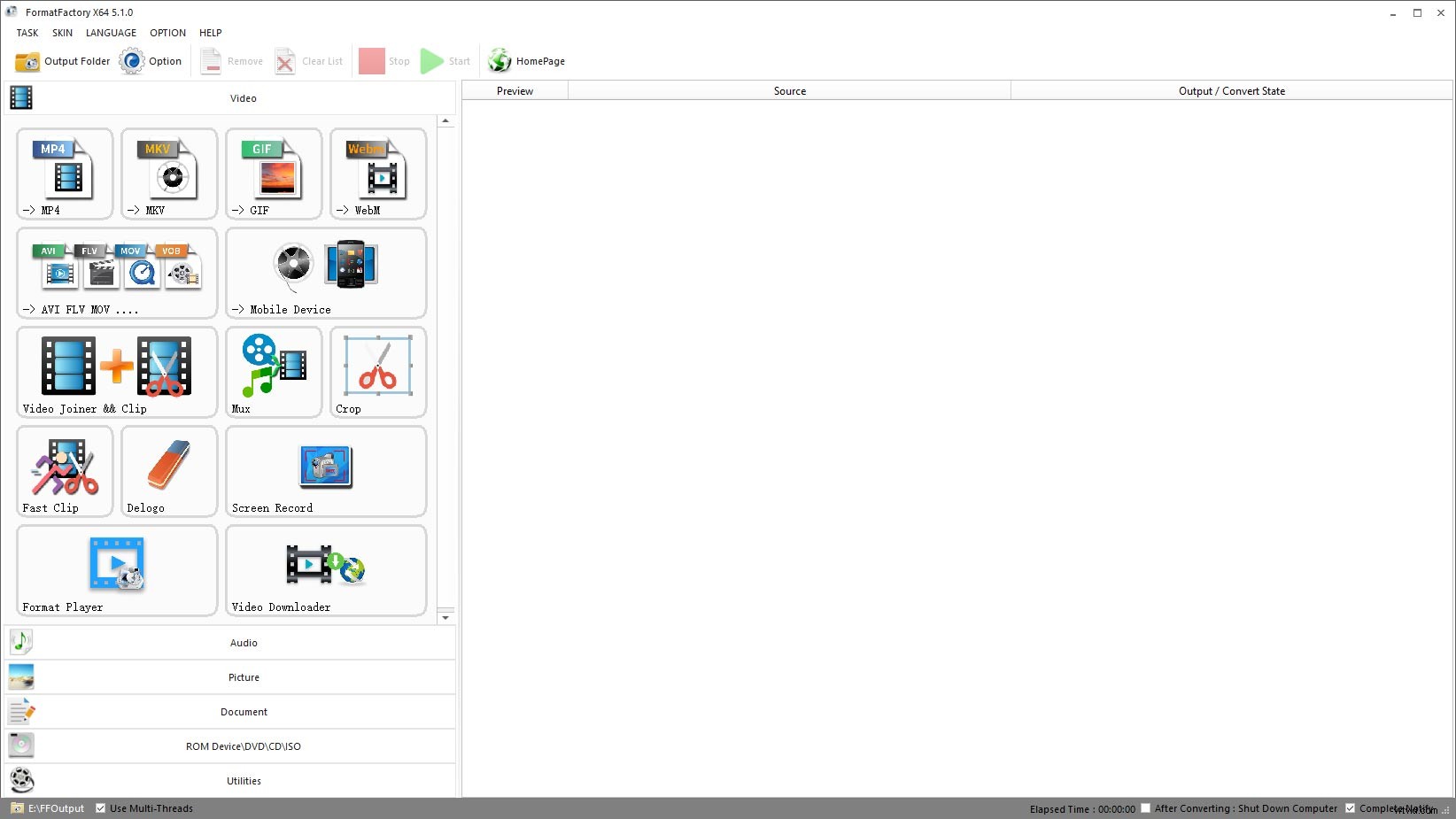This screenshot has width=1456, height=819.
Task: Expand the Audio category section
Action: [244, 643]
